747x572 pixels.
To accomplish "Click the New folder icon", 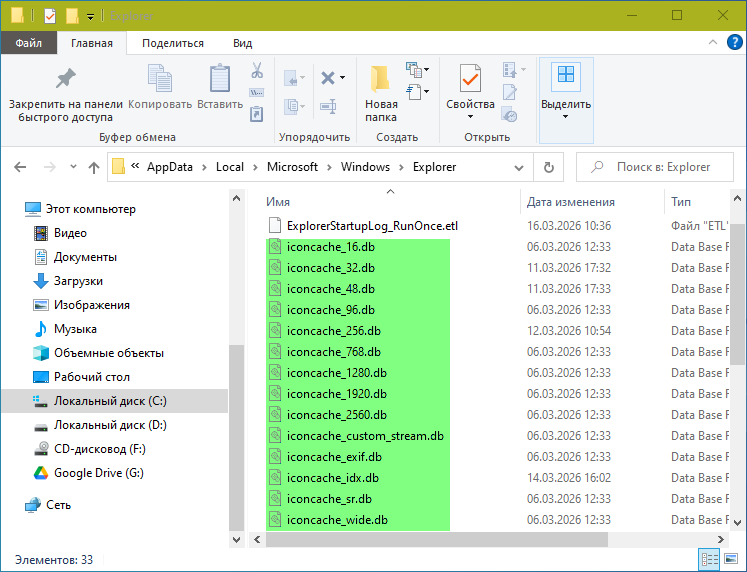I will 380,80.
